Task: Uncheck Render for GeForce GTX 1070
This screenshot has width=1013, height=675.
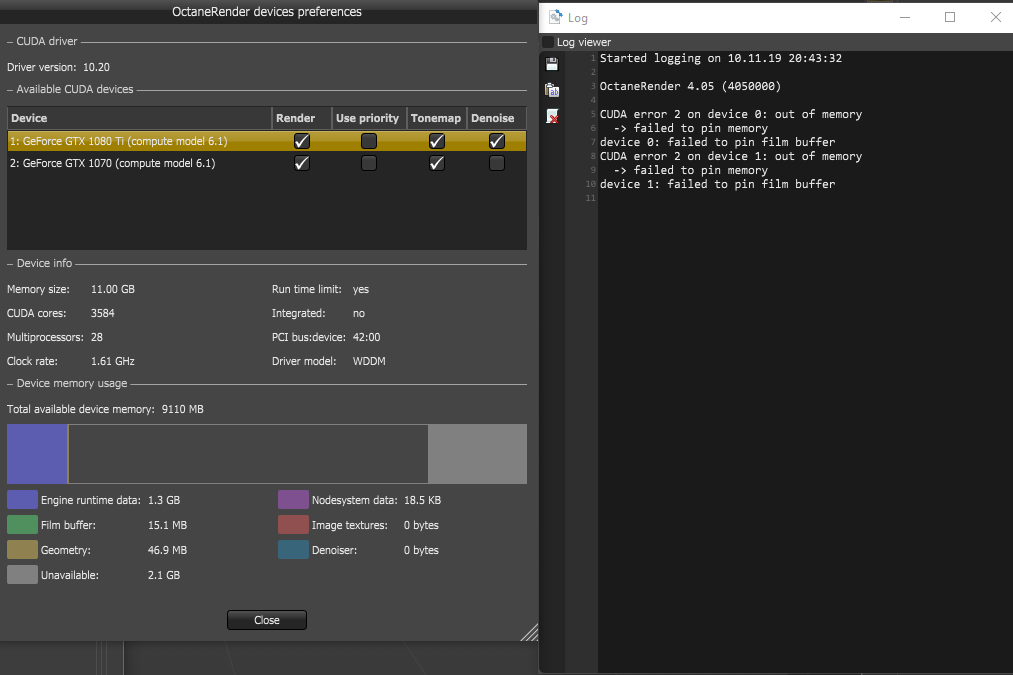Action: pos(302,163)
